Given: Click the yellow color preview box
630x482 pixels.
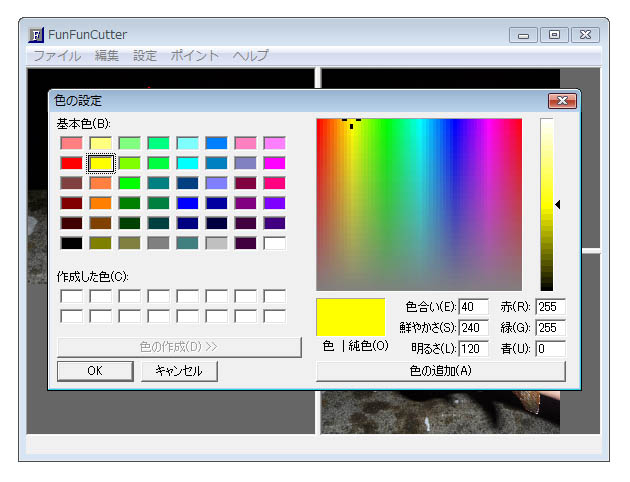Looking at the screenshot, I should 351,317.
